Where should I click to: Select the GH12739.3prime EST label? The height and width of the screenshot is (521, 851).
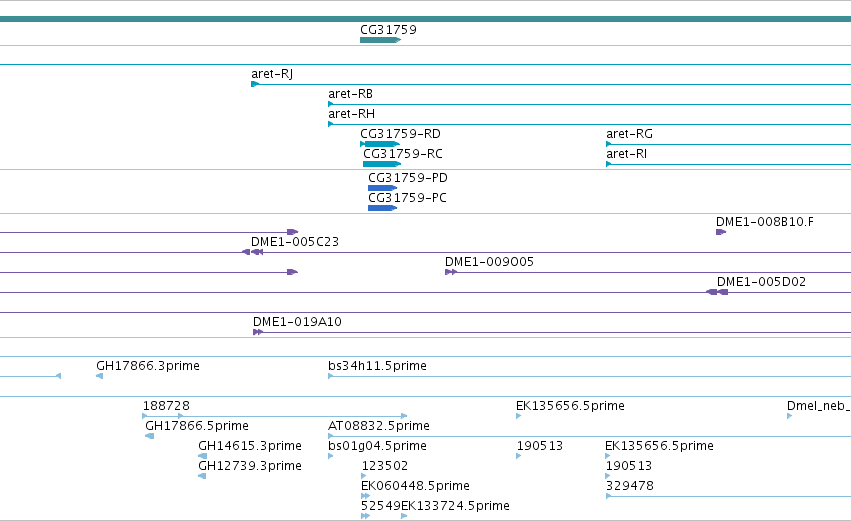pyautogui.click(x=250, y=466)
